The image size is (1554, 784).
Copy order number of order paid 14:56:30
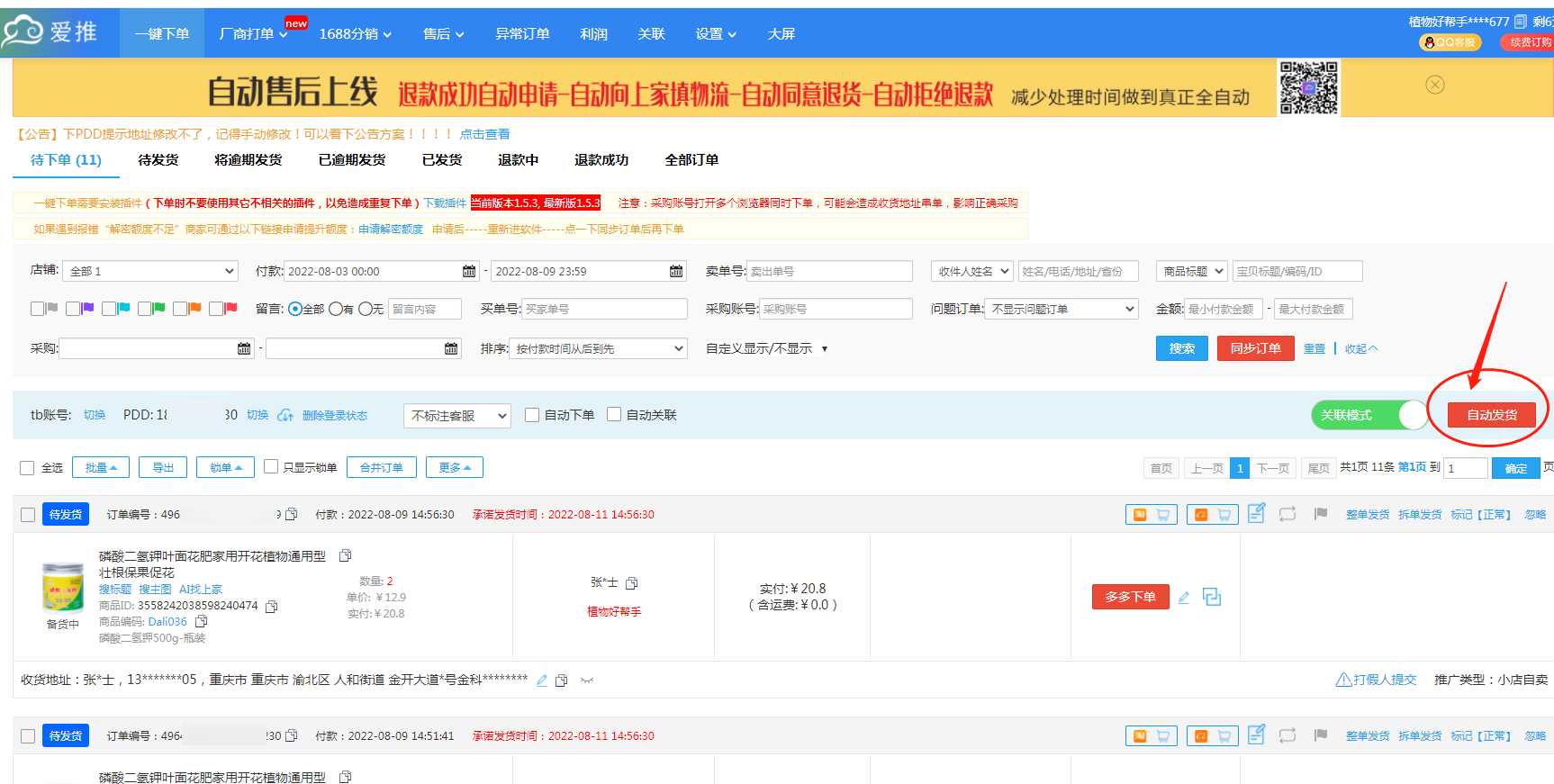point(291,514)
